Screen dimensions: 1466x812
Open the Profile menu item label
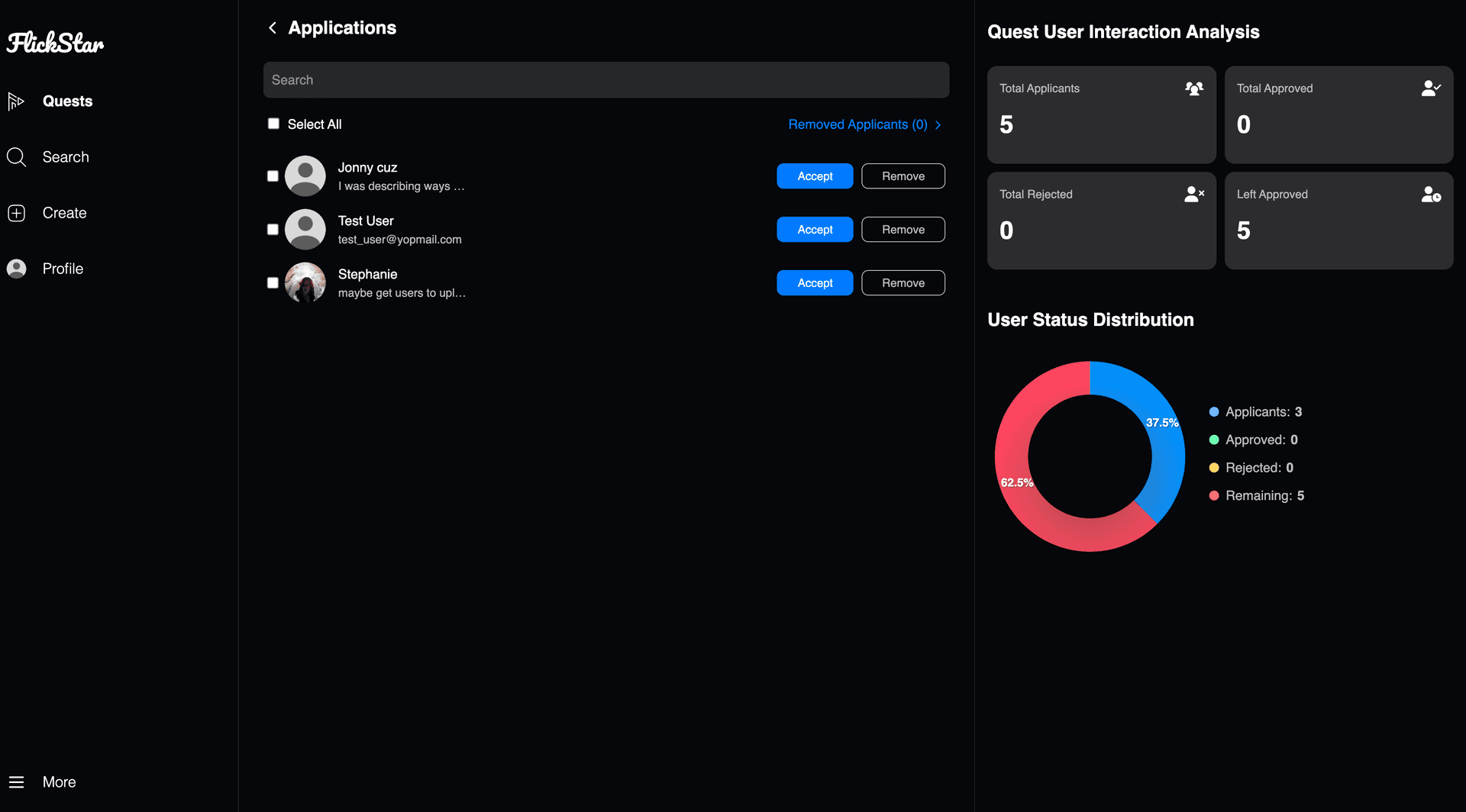pos(63,269)
